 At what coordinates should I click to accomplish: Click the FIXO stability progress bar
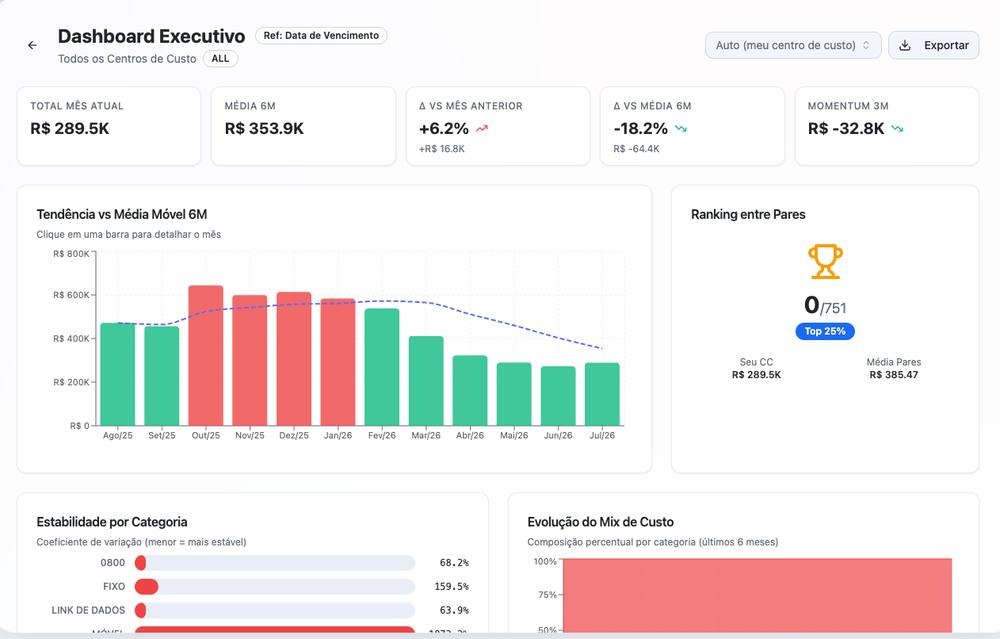(x=274, y=586)
